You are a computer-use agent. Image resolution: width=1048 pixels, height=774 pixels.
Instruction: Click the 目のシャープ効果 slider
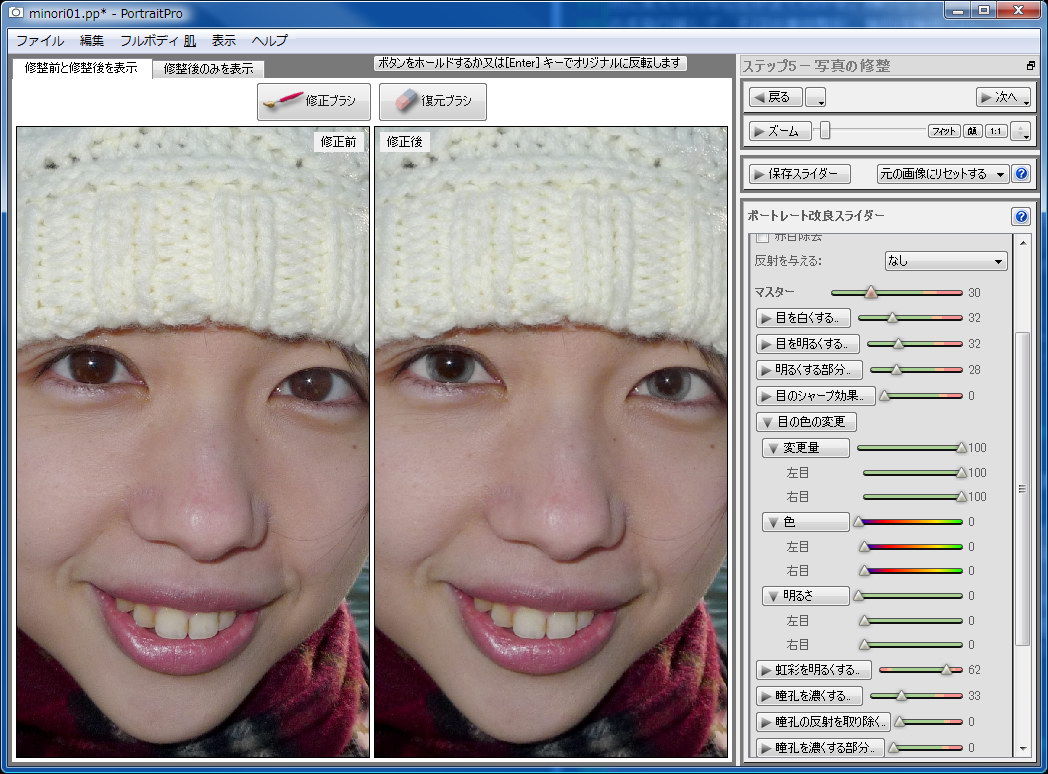(921, 396)
